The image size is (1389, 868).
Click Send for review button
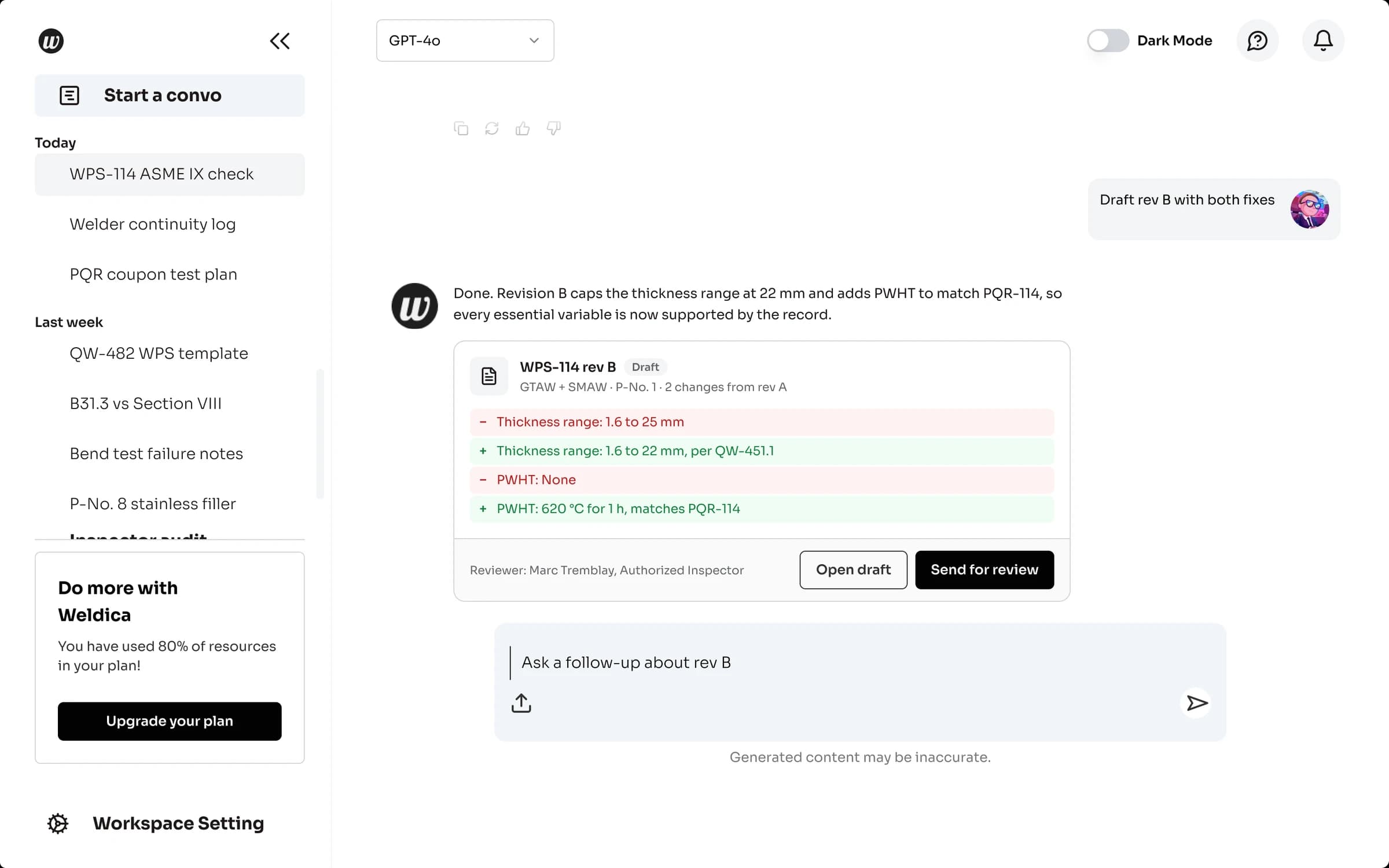tap(984, 570)
